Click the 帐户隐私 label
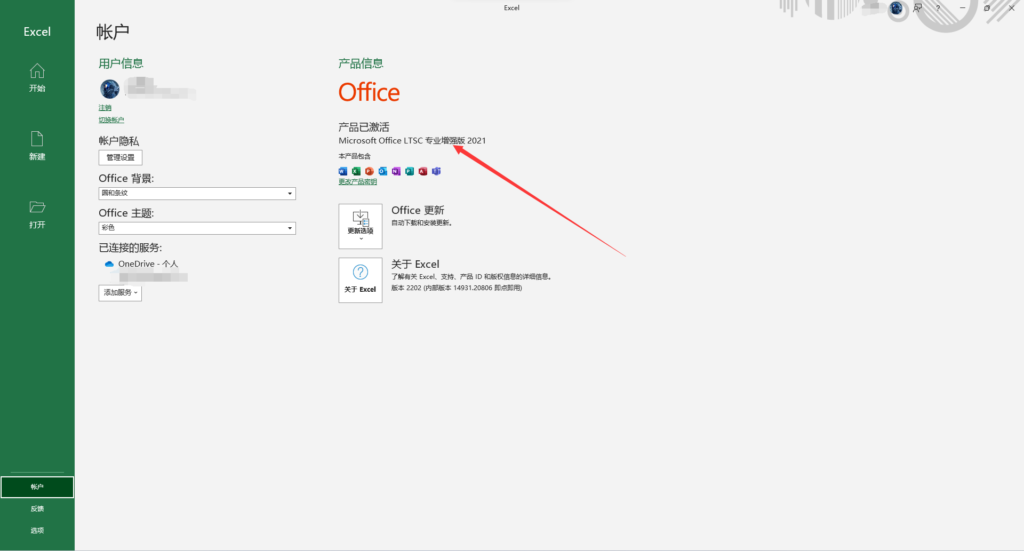Image resolution: width=1024 pixels, height=551 pixels. pyautogui.click(x=119, y=141)
